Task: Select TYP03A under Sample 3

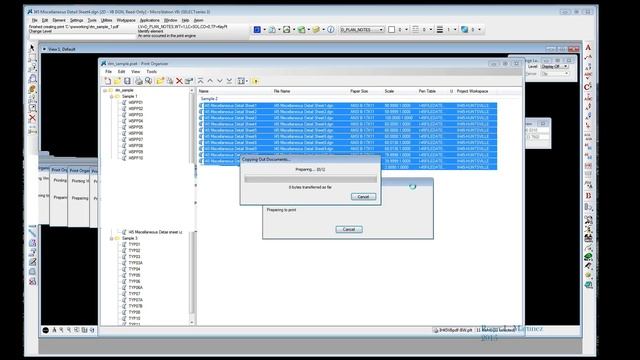Action: (x=136, y=263)
